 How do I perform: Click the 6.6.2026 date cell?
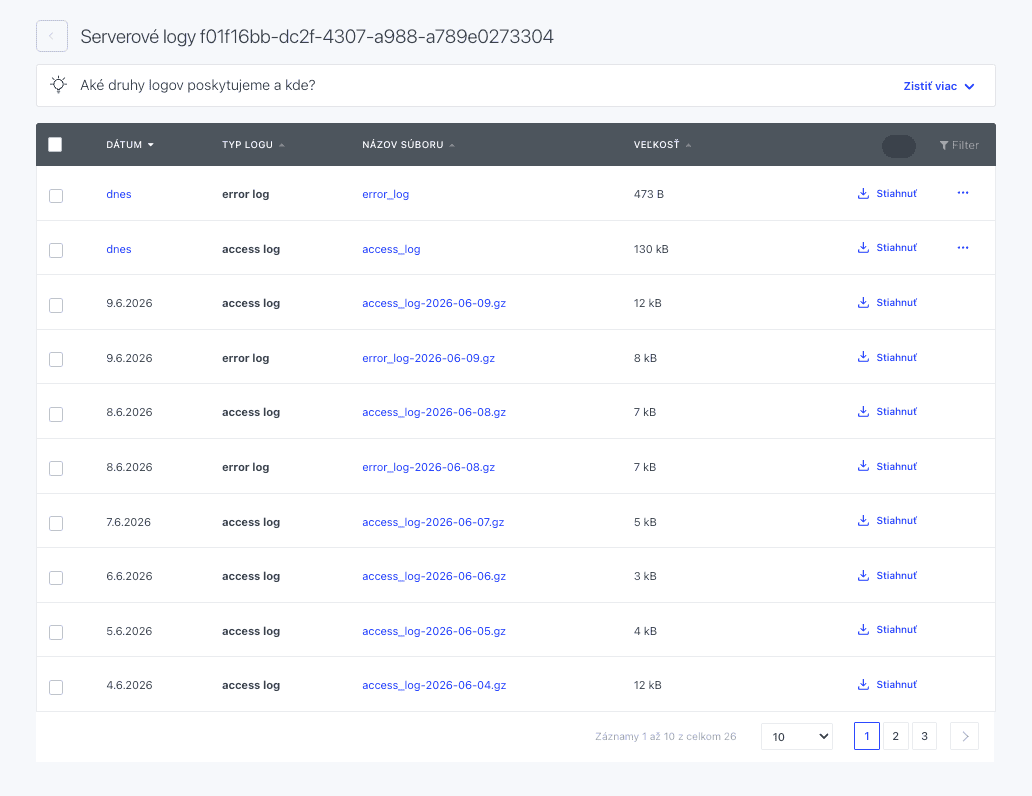click(129, 576)
